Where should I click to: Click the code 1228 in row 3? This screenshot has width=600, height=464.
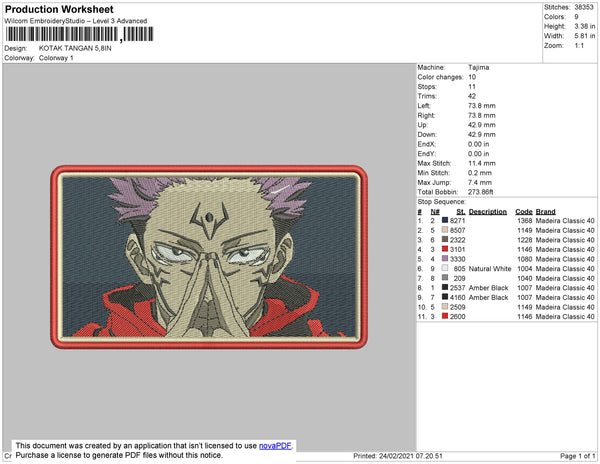click(x=525, y=240)
